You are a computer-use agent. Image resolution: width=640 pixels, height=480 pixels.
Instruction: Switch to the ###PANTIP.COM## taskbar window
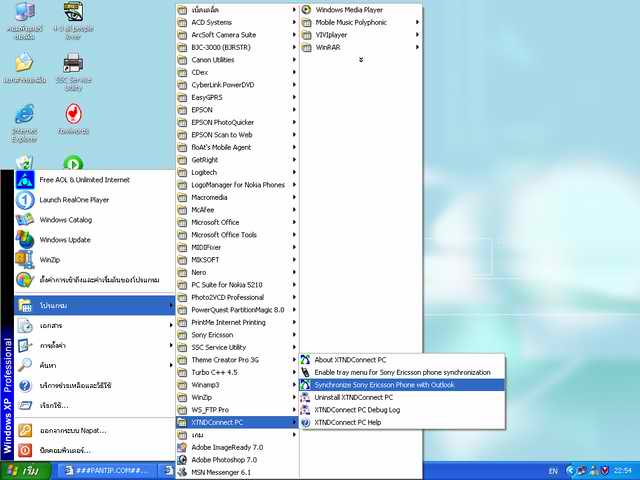107,471
